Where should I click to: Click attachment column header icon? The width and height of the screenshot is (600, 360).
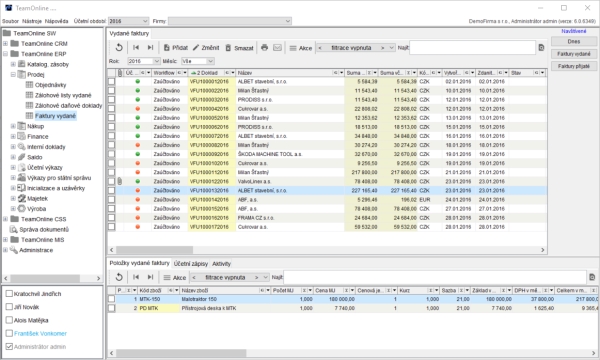tap(120, 73)
